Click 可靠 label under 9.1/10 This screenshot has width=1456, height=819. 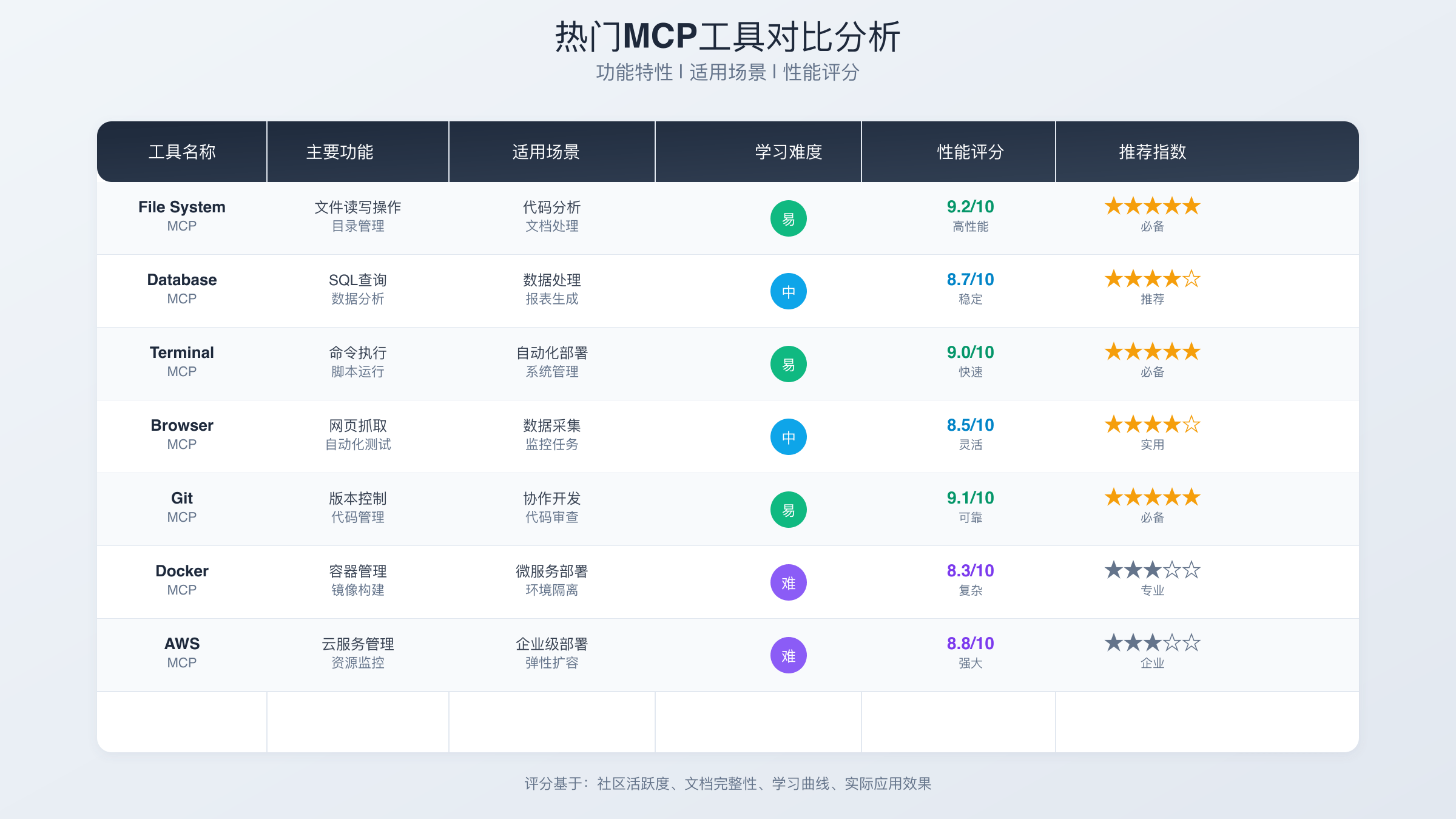(970, 517)
